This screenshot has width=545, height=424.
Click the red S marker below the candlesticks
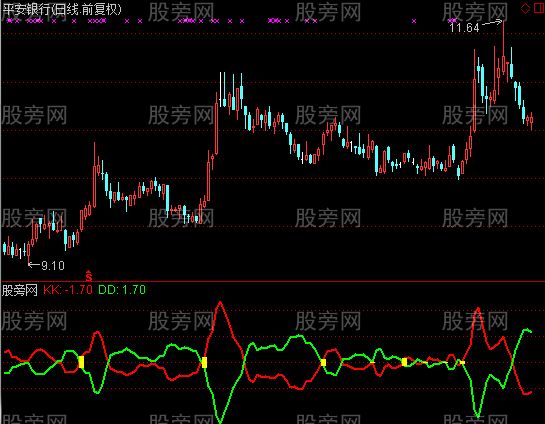89,276
